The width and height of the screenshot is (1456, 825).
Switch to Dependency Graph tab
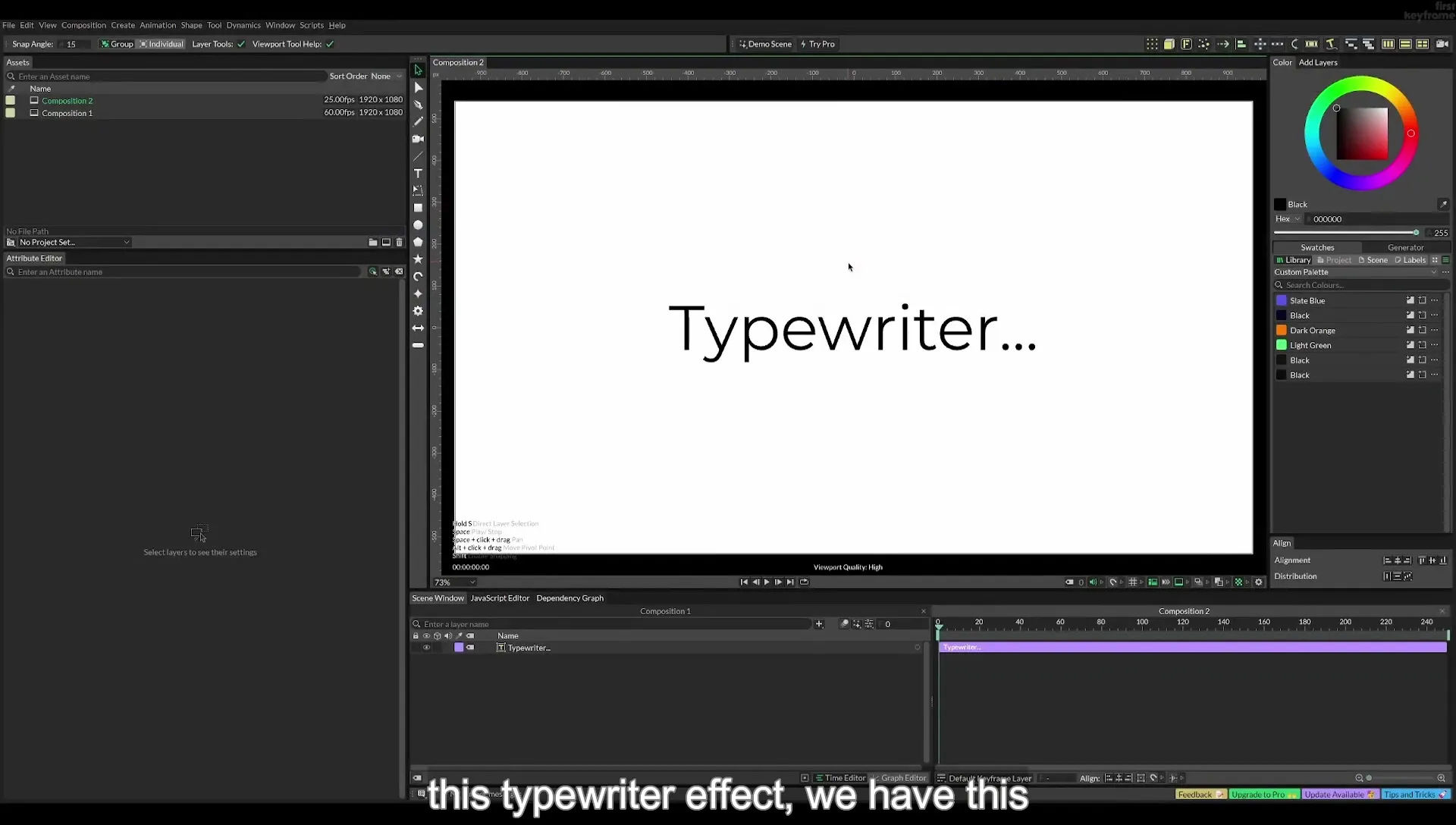[x=570, y=598]
